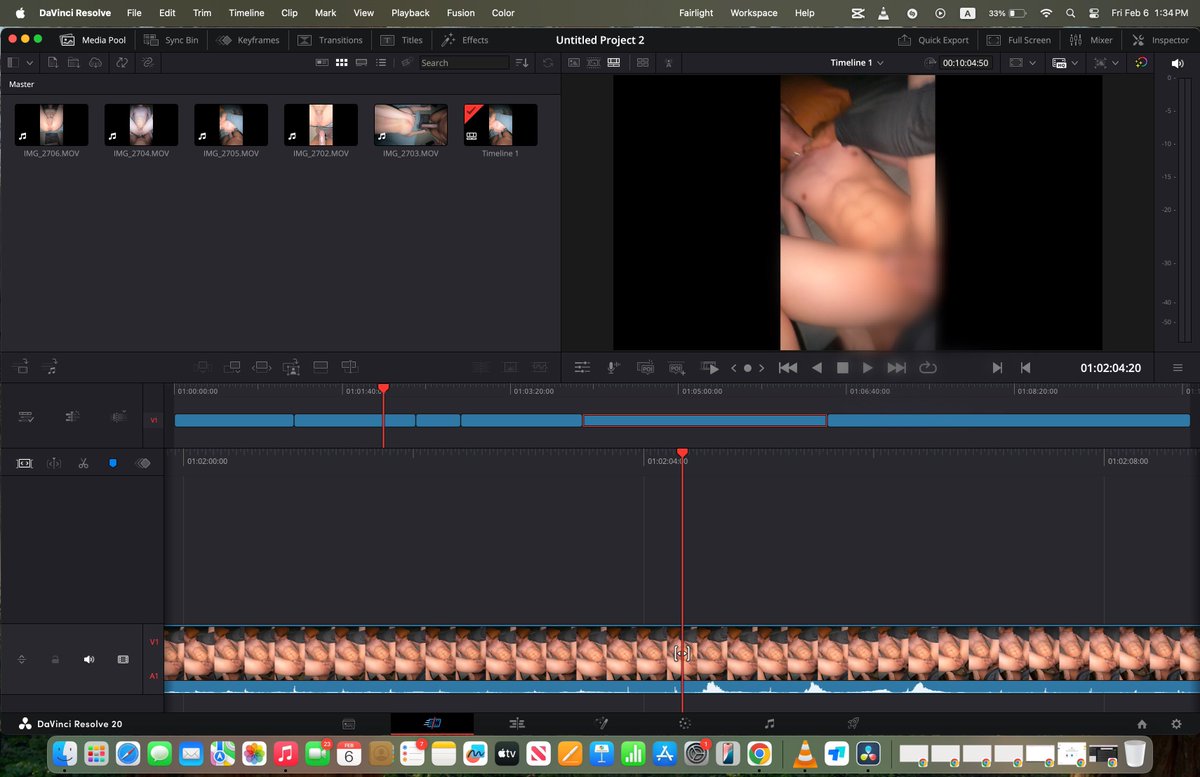Screen dimensions: 1200x777
Task: Toggle loop playback button
Action: [x=927, y=368]
